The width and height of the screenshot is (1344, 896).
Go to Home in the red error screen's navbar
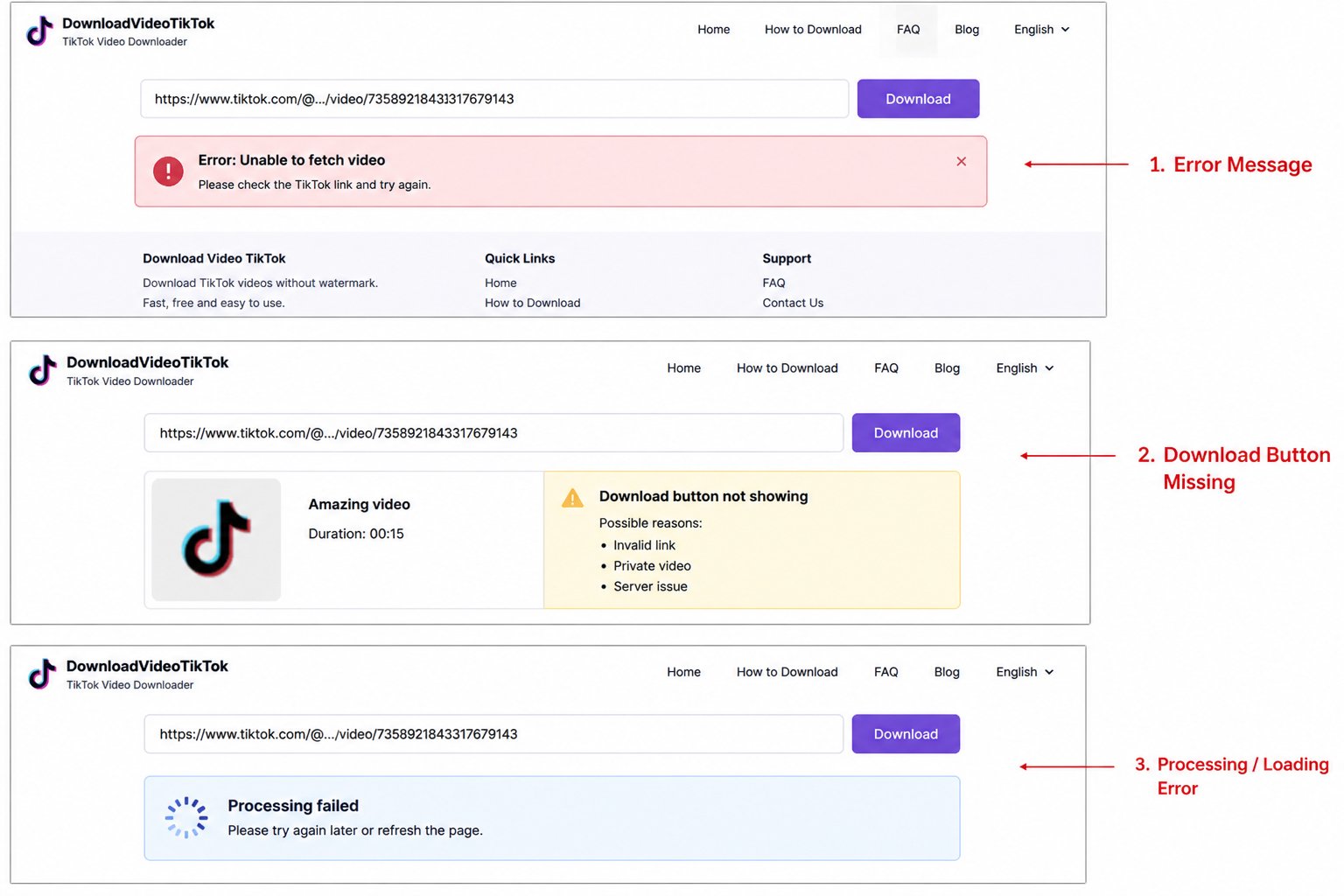714,30
